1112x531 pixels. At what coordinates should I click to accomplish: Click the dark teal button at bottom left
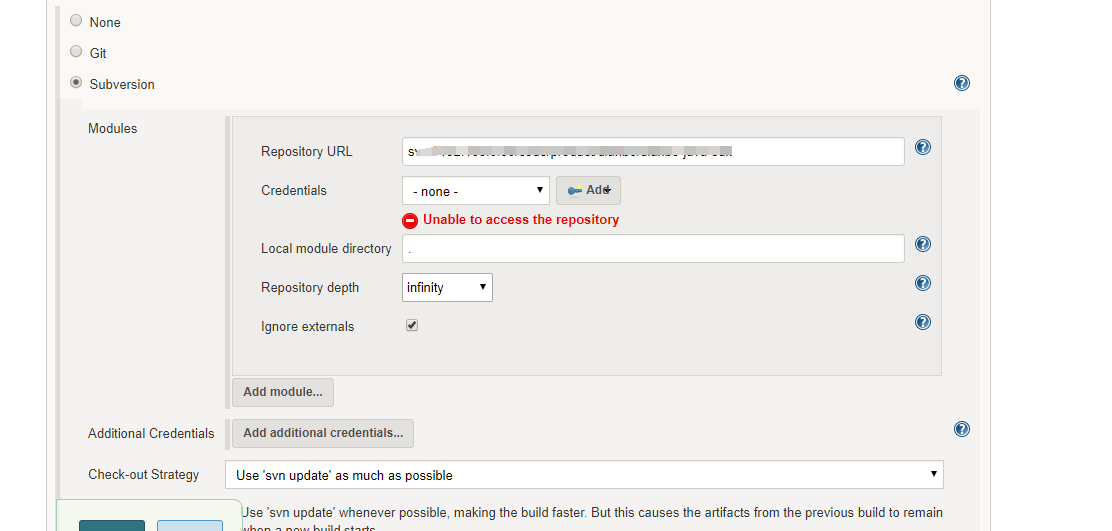pos(111,525)
